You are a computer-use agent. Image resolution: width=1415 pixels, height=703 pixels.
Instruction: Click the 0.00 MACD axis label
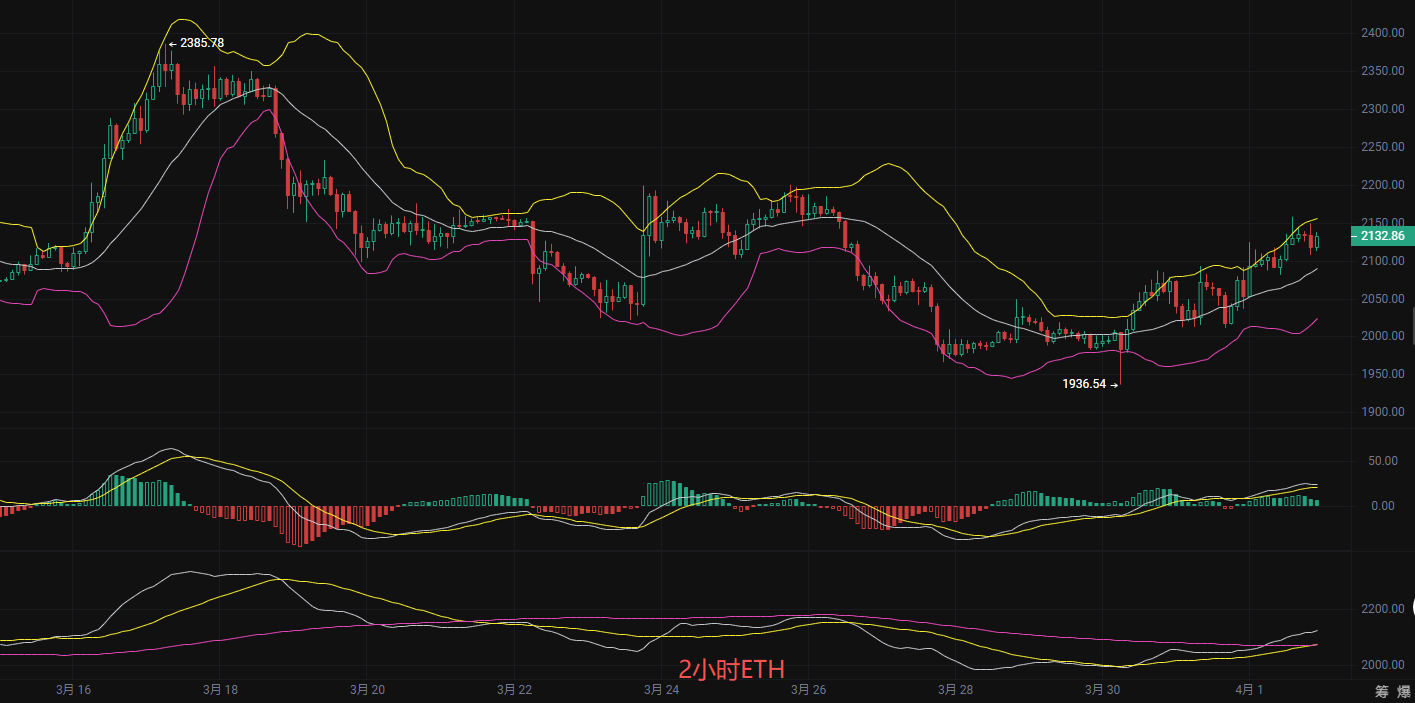[x=1384, y=506]
